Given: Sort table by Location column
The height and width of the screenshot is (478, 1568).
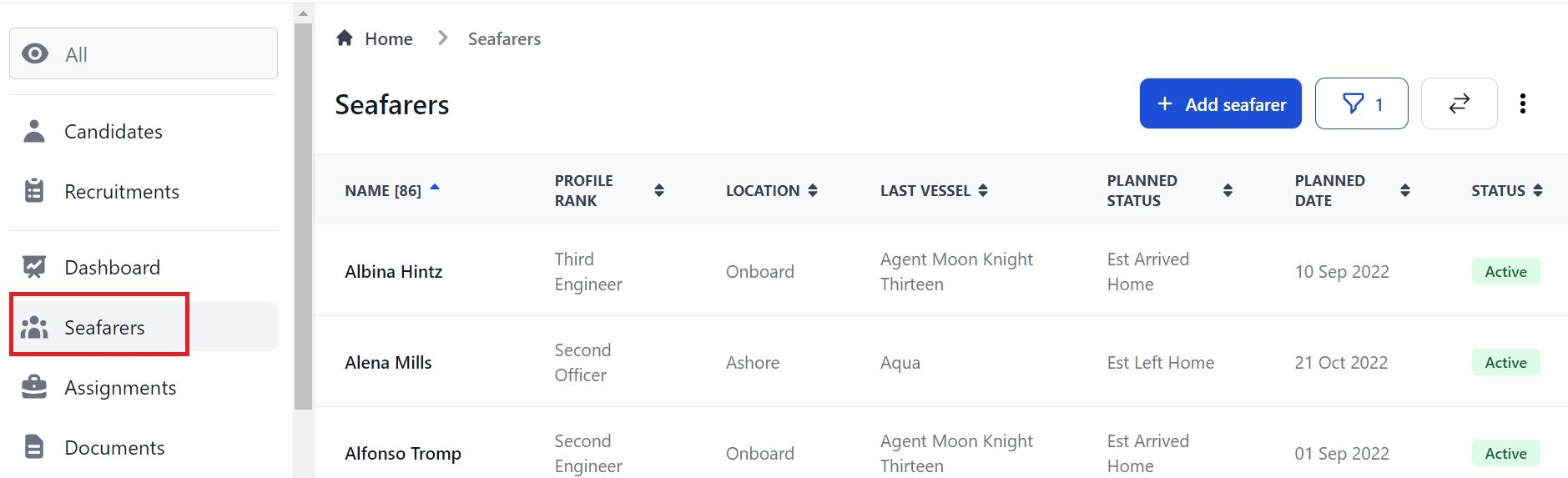Looking at the screenshot, I should (813, 190).
